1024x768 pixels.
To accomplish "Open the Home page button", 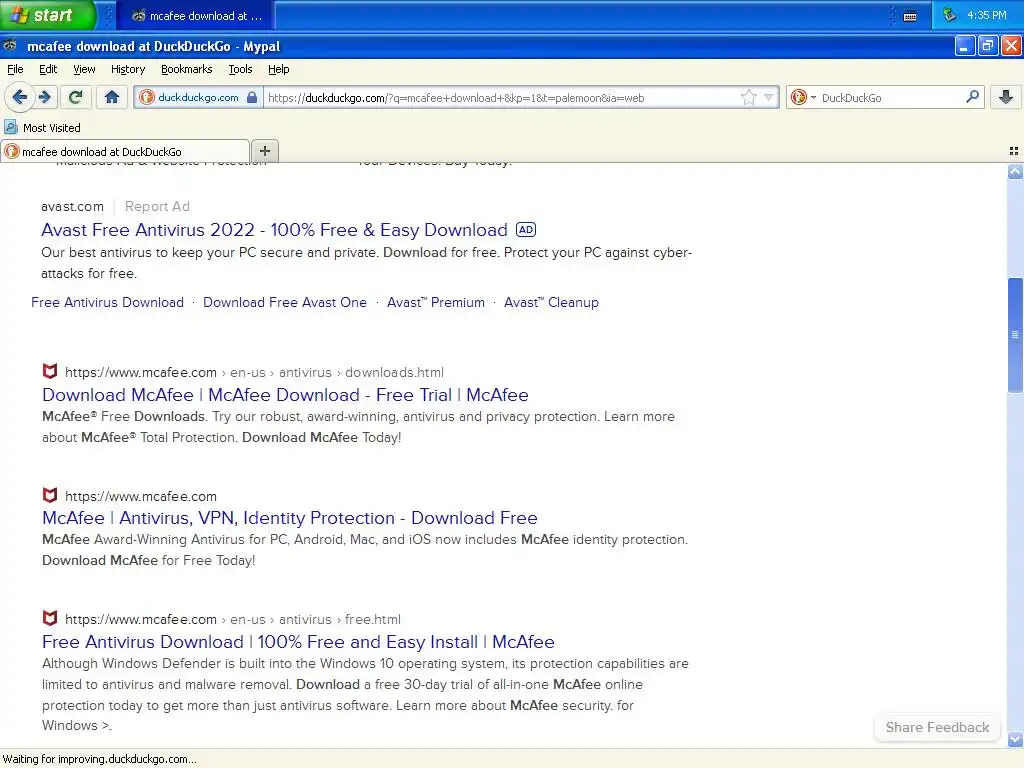I will tap(112, 97).
